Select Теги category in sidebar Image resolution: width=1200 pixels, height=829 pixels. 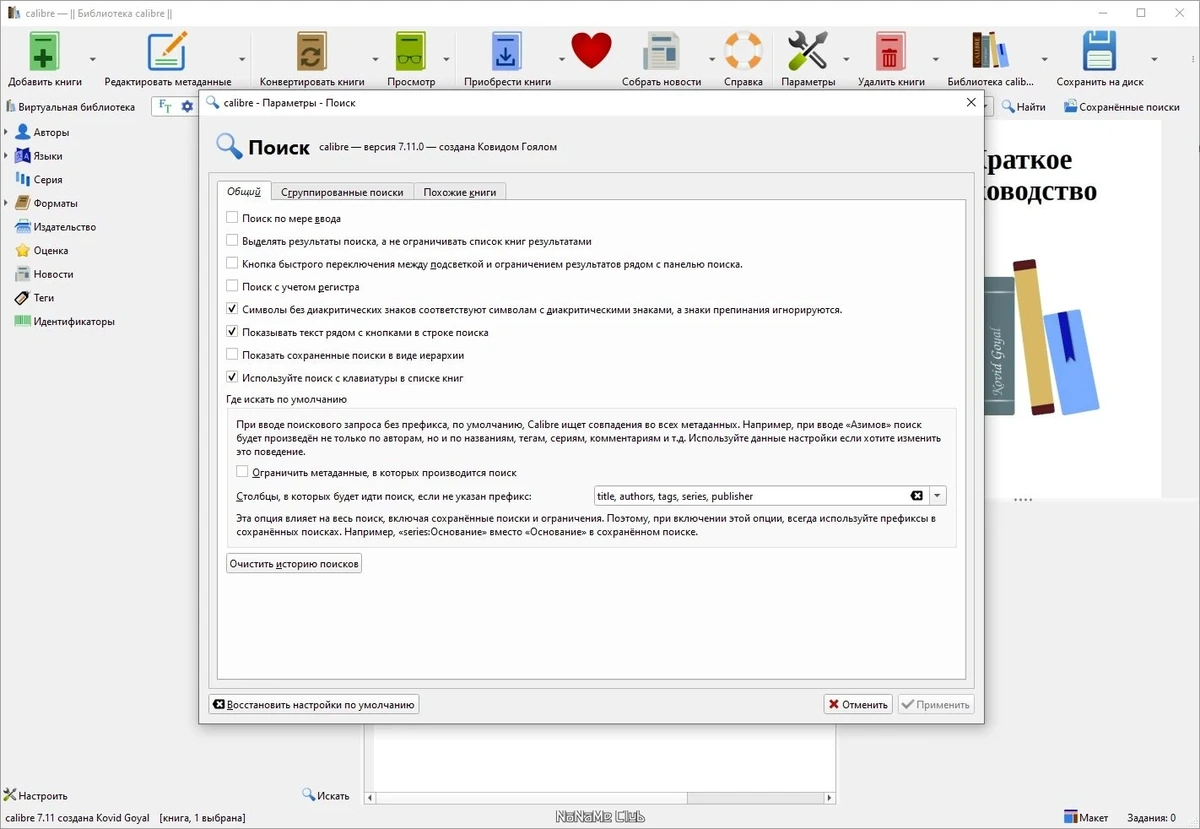[x=34, y=298]
